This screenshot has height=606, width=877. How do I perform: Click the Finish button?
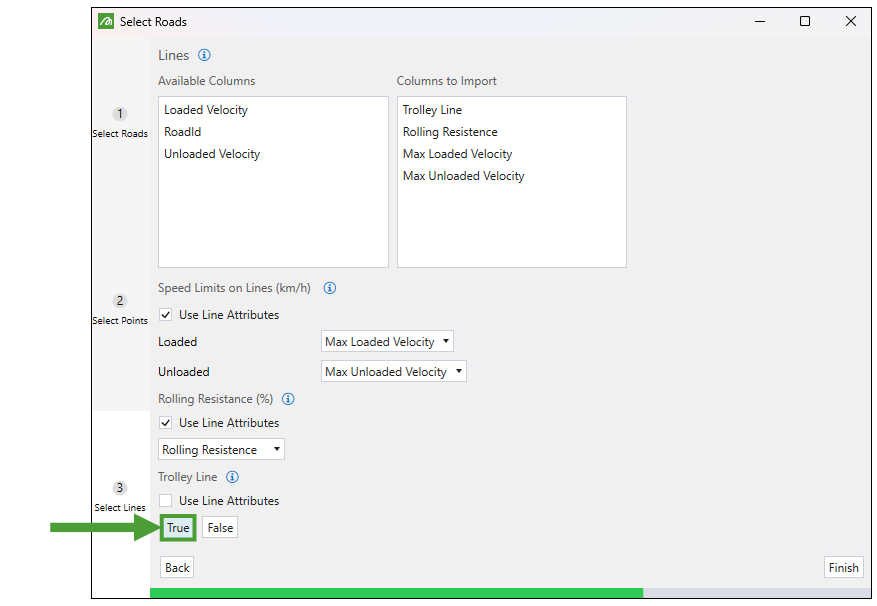843,568
